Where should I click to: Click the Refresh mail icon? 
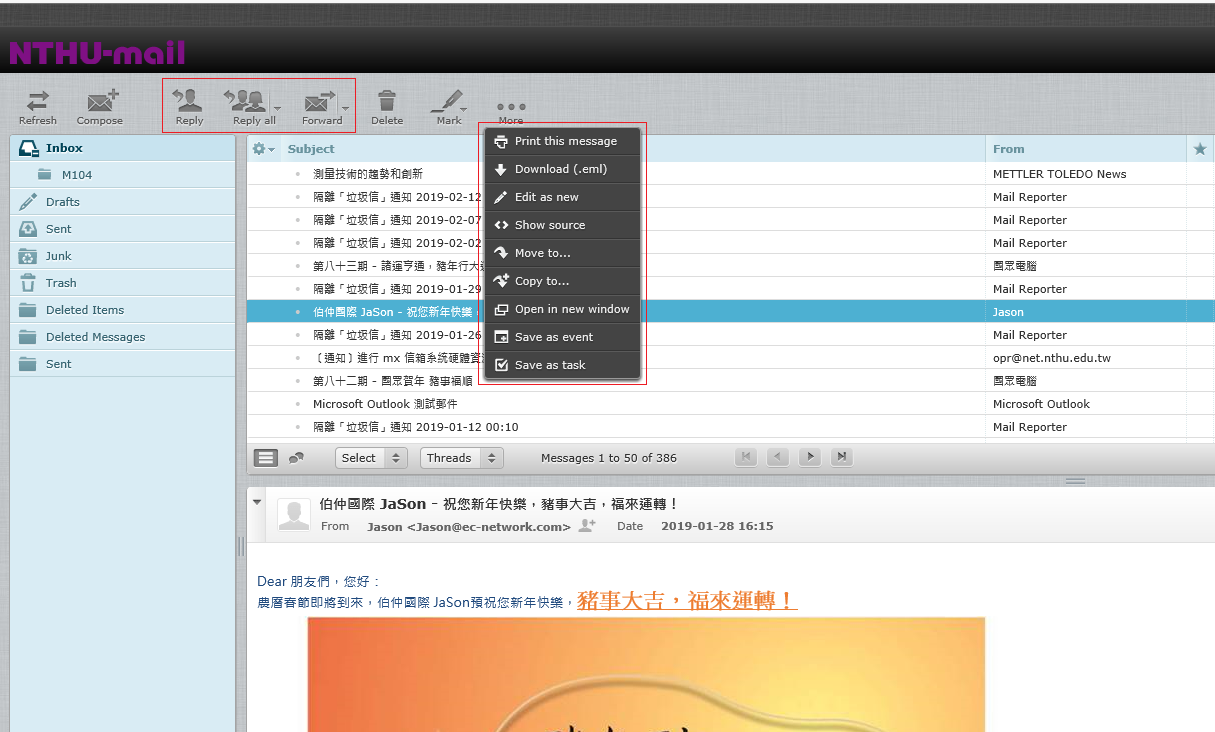pos(37,102)
